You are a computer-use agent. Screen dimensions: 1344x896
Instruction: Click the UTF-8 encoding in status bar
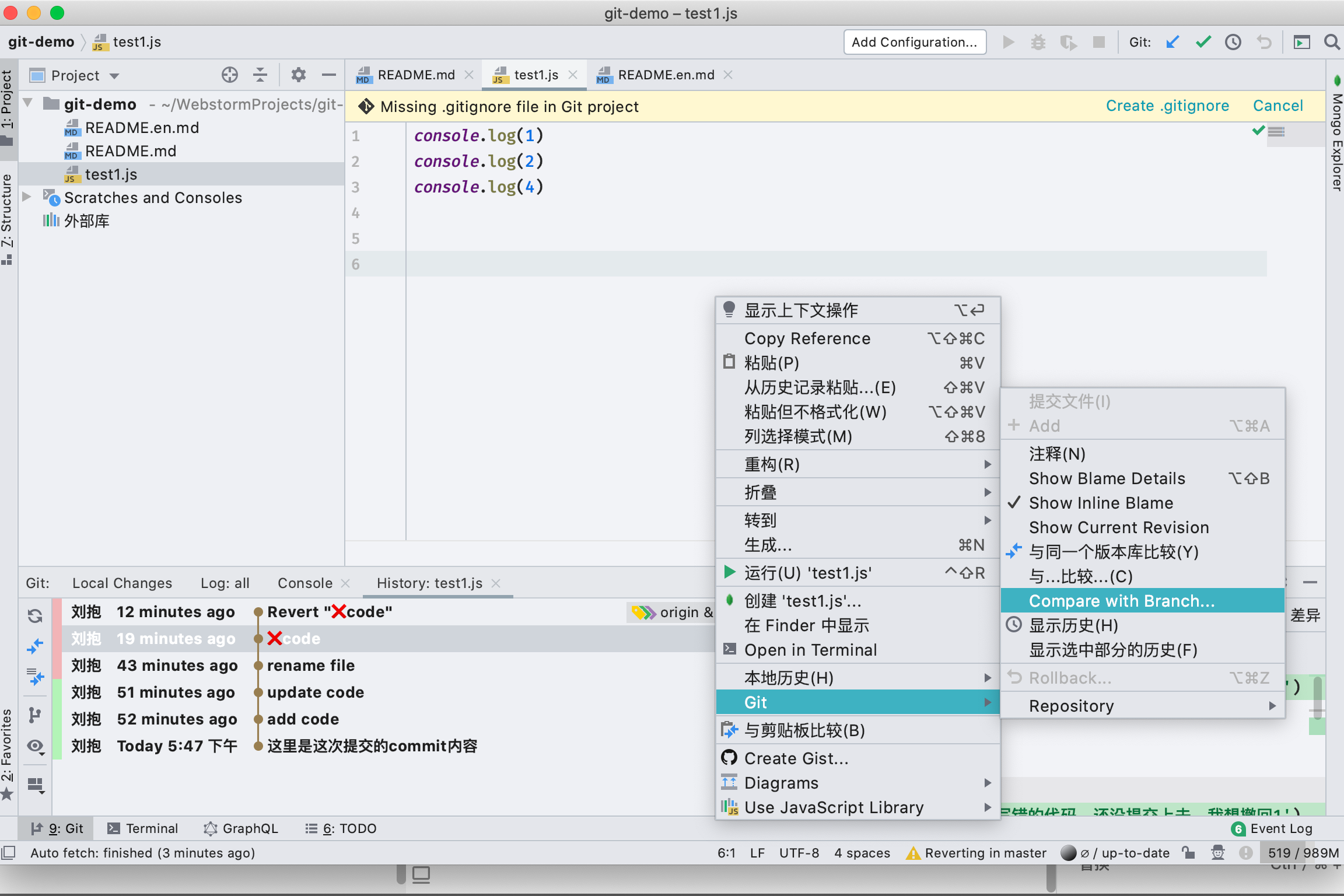pyautogui.click(x=799, y=853)
